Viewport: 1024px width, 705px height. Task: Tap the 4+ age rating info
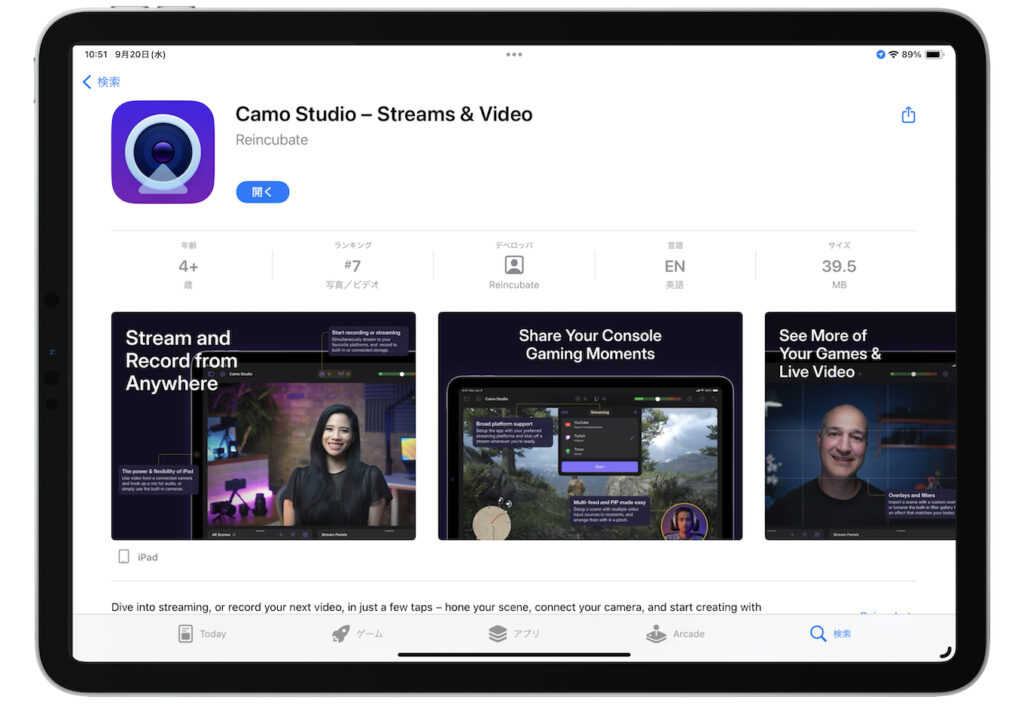tap(188, 266)
